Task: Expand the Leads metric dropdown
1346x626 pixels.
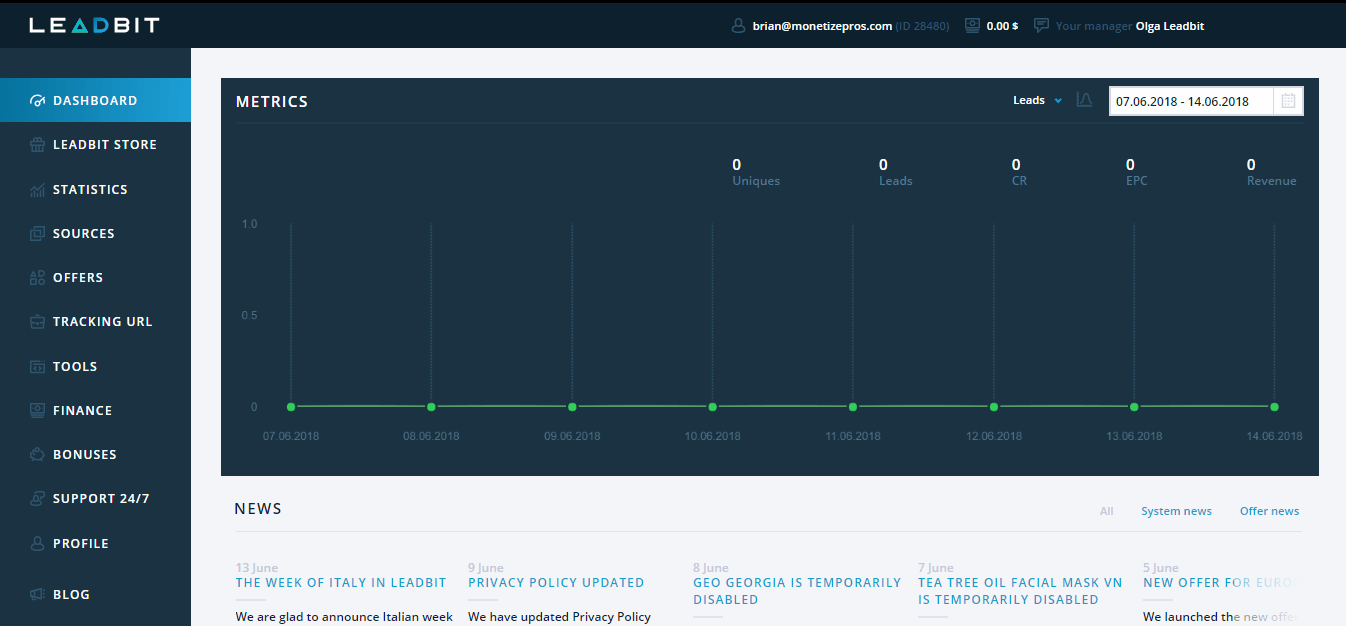Action: (1037, 101)
